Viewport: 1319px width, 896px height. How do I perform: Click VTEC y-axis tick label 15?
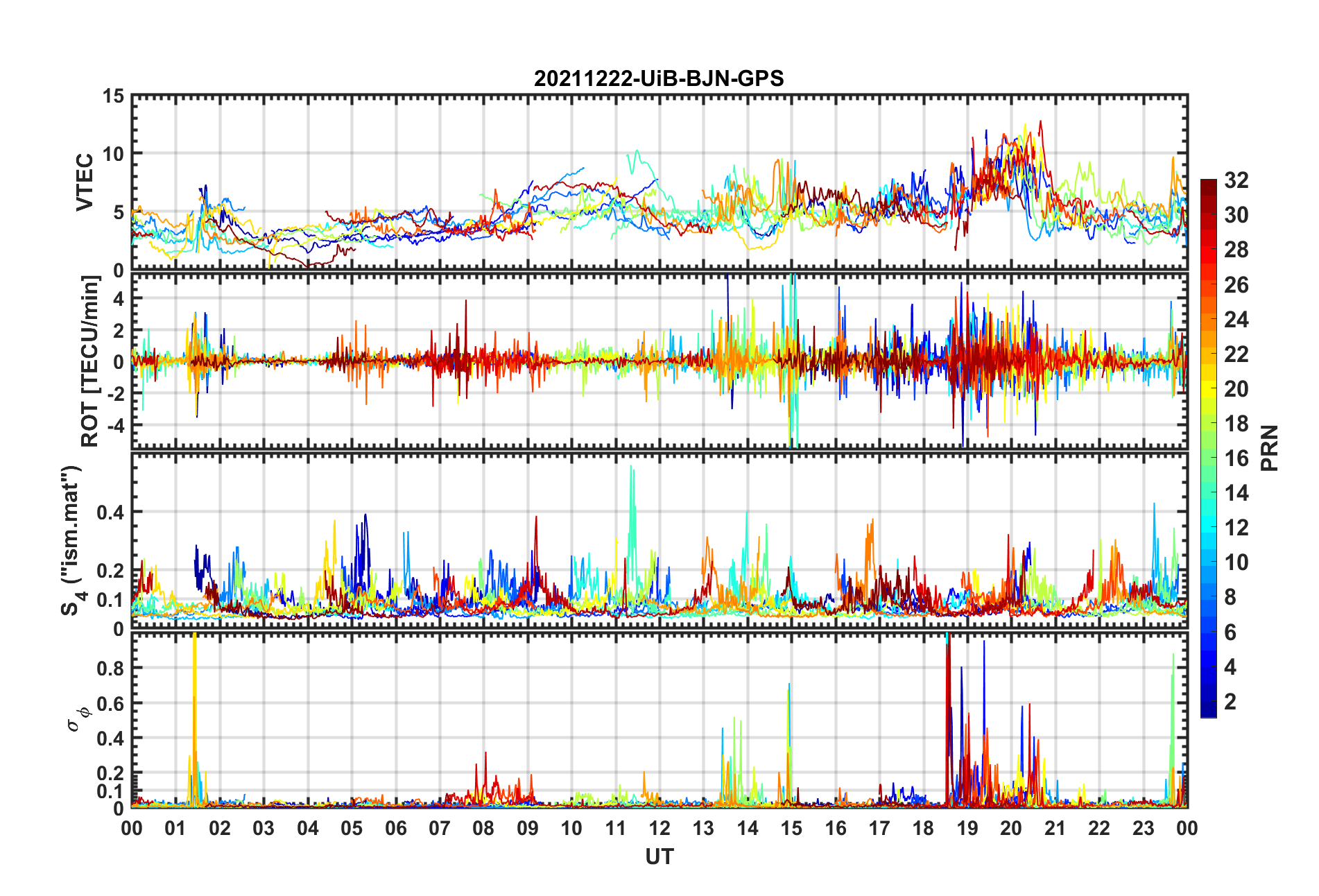[113, 96]
